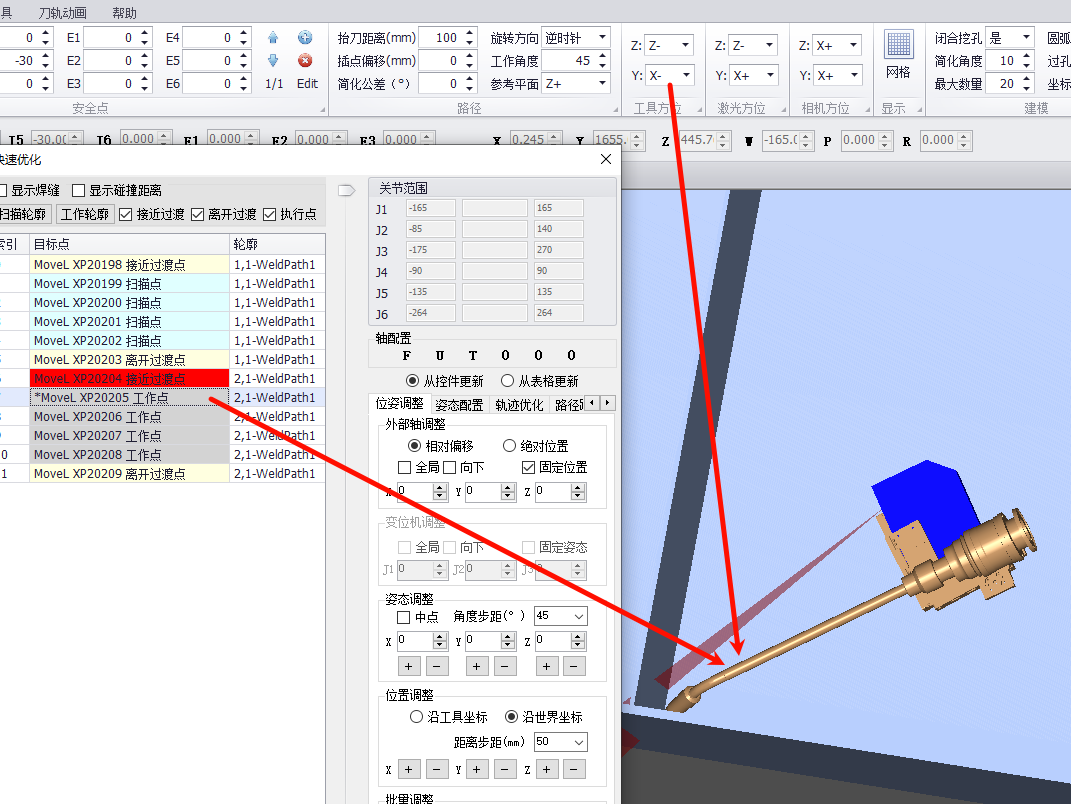The image size is (1071, 804).
Task: Open the 帮助 menu
Action: pyautogui.click(x=124, y=13)
